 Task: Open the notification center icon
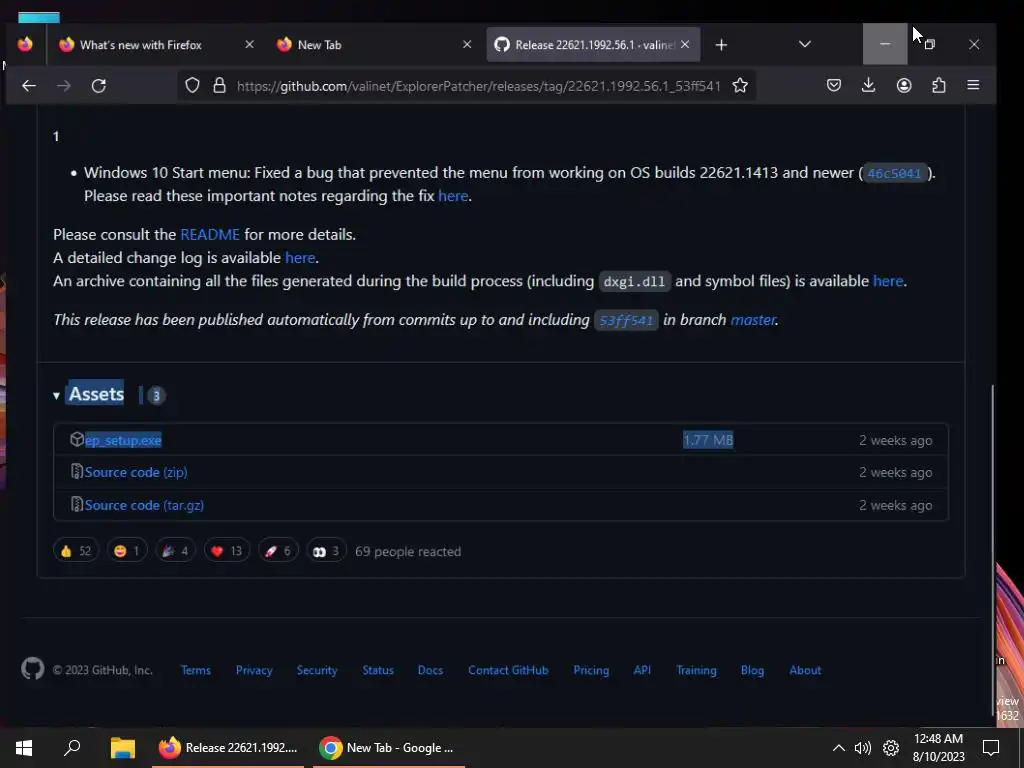(x=991, y=748)
